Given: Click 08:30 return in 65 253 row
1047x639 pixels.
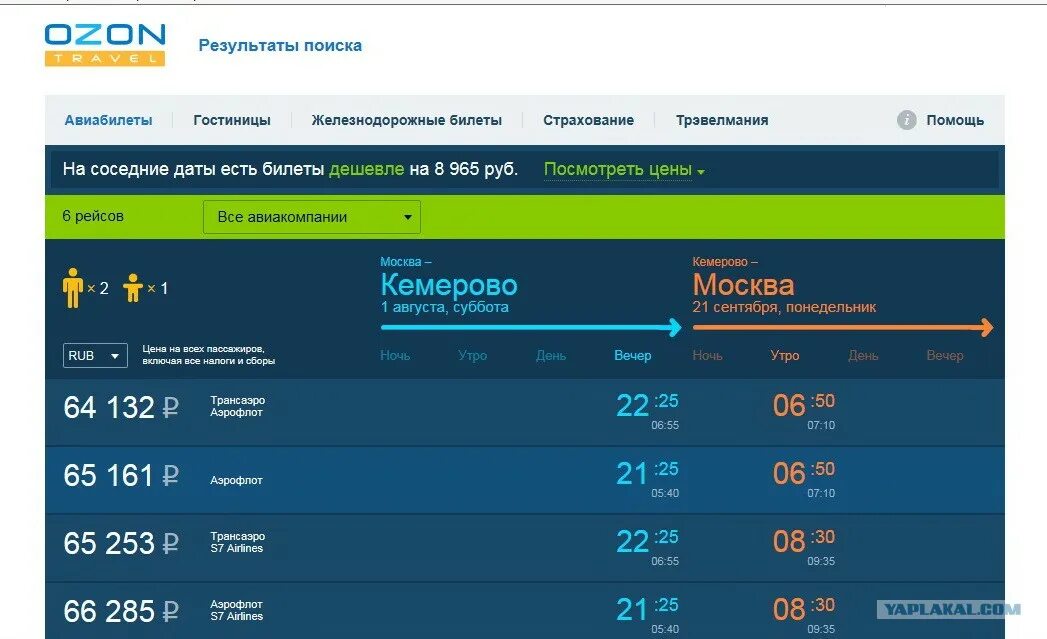Looking at the screenshot, I should (804, 542).
